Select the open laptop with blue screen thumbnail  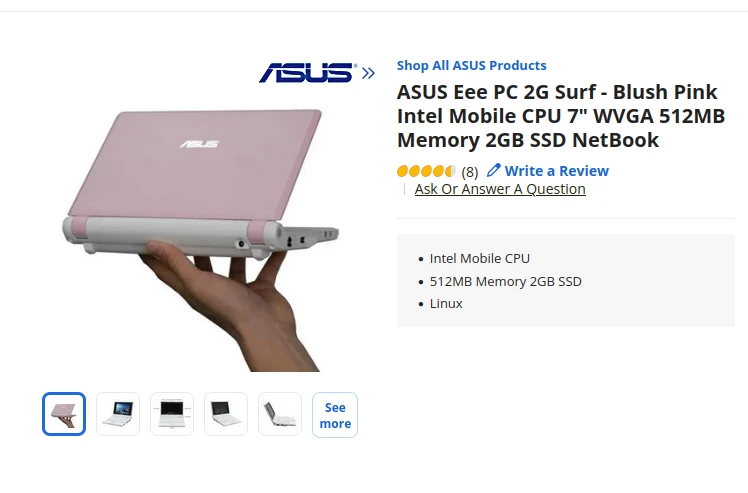pyautogui.click(x=118, y=414)
